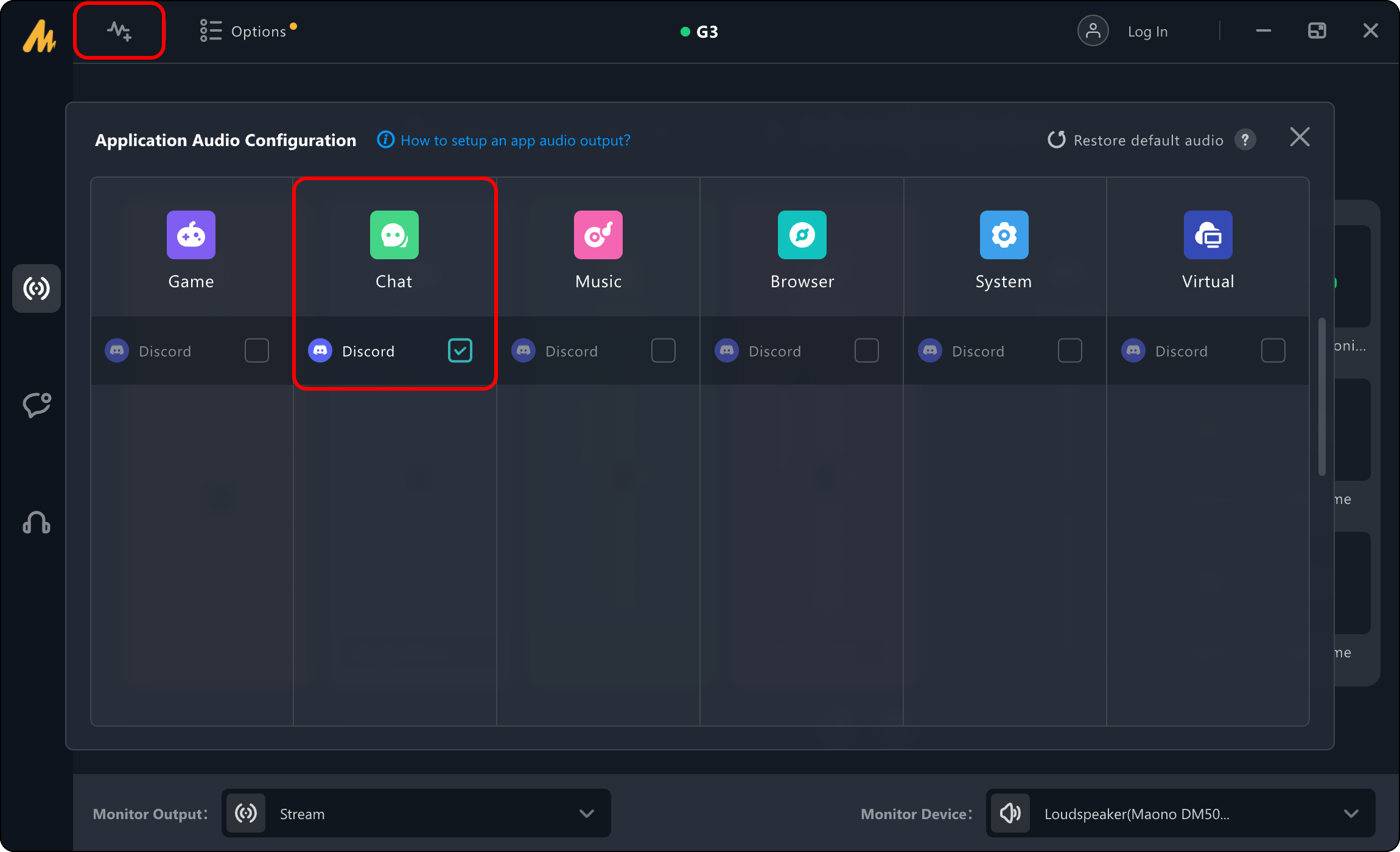Click the 'Chat' column label

coord(394,282)
